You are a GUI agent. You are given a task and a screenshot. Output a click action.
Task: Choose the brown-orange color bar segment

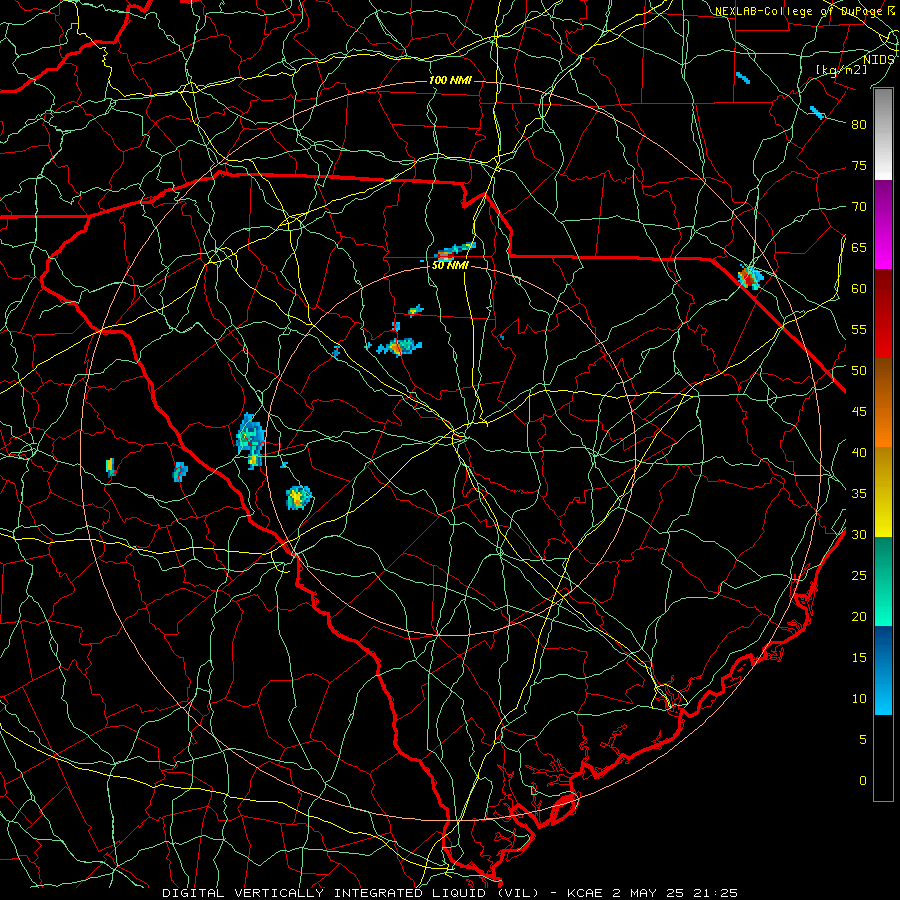click(883, 403)
